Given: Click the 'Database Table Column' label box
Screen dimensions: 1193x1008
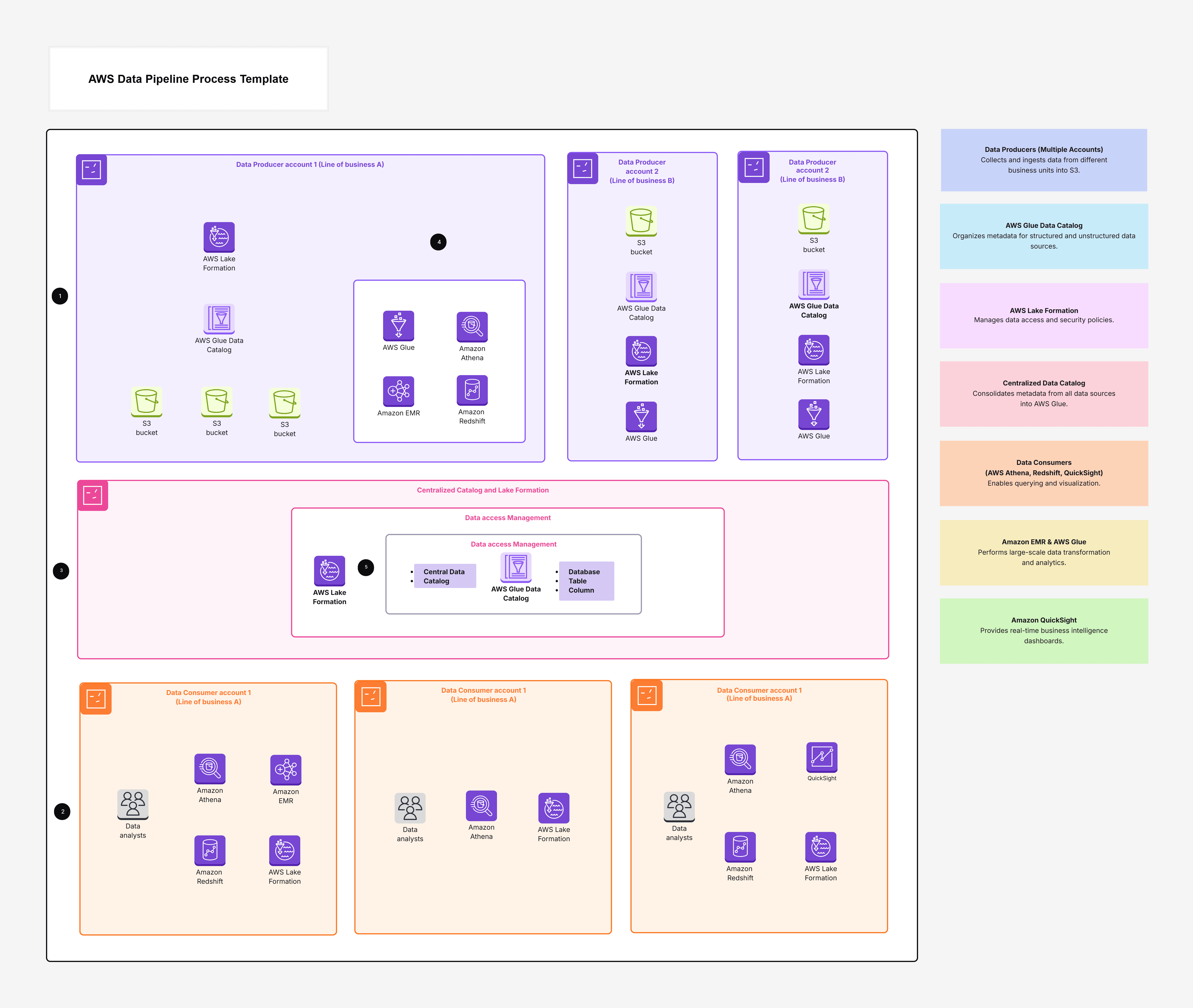Looking at the screenshot, I should pos(586,581).
